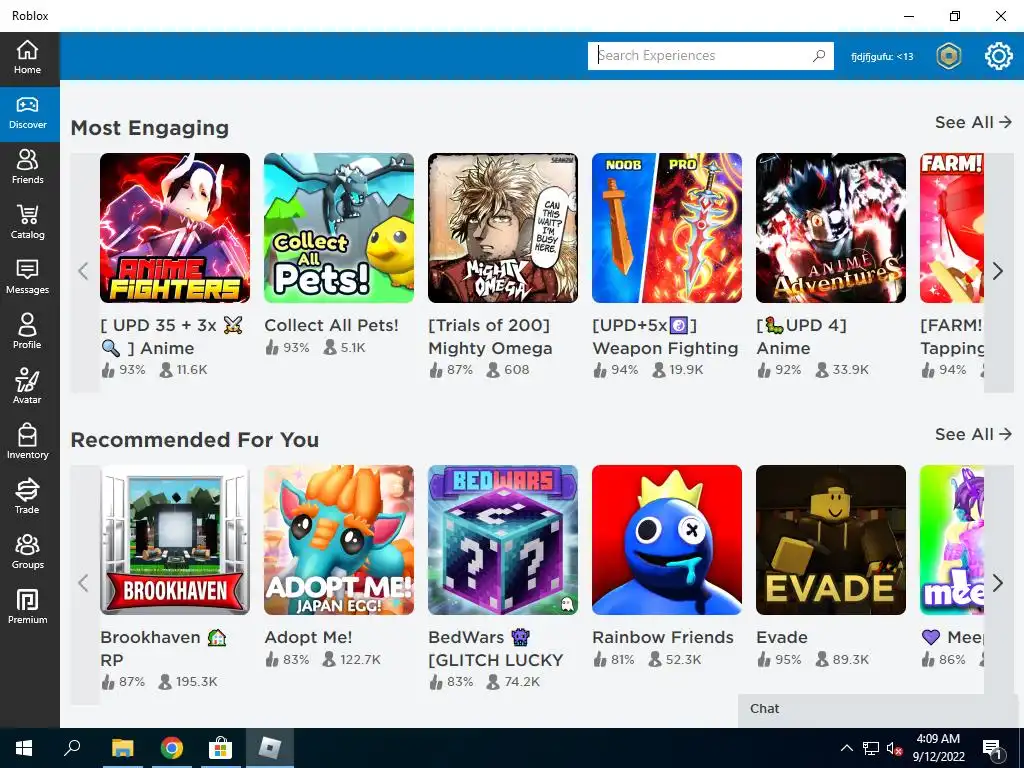The width and height of the screenshot is (1024, 768).
Task: Show previous Recommended For You games
Action: point(84,583)
